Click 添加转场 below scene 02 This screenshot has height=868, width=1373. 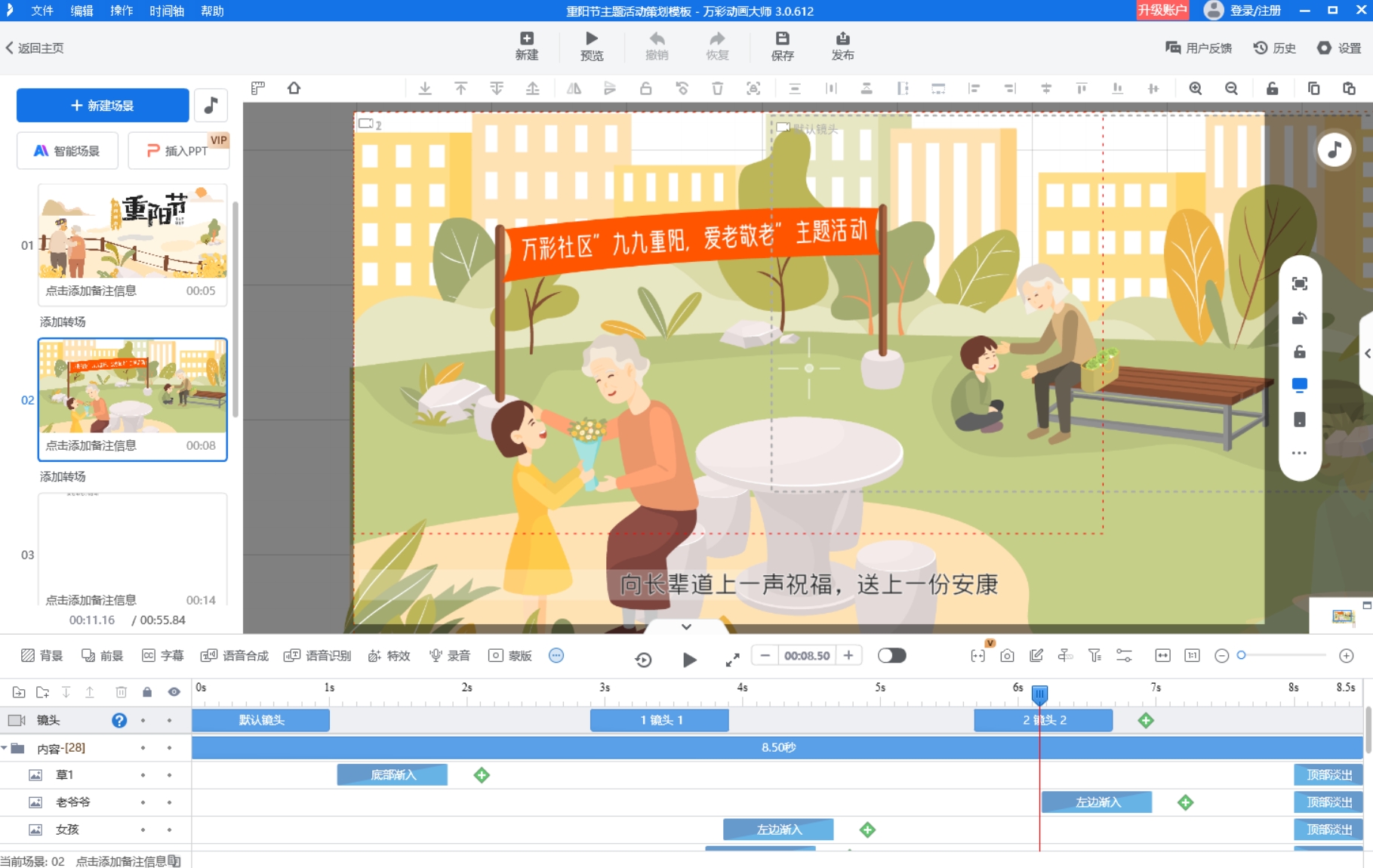point(63,476)
